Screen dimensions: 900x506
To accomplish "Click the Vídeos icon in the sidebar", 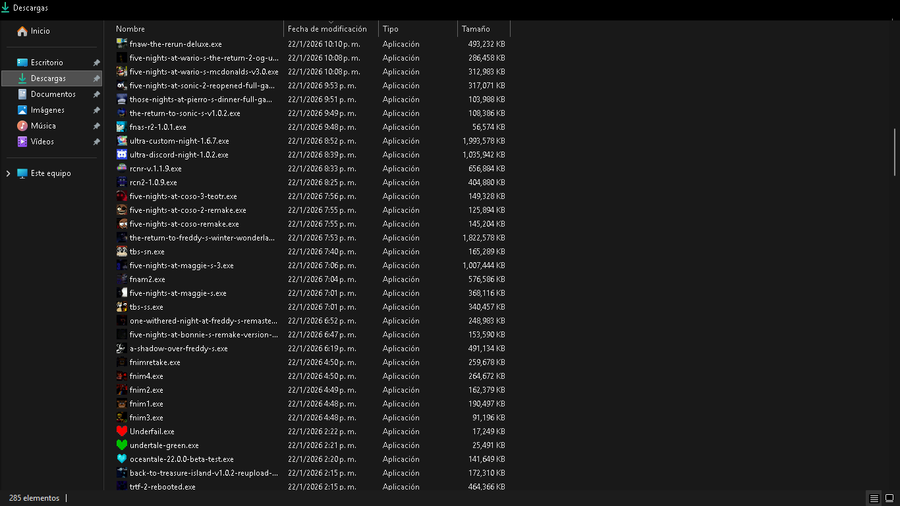I will 22,141.
